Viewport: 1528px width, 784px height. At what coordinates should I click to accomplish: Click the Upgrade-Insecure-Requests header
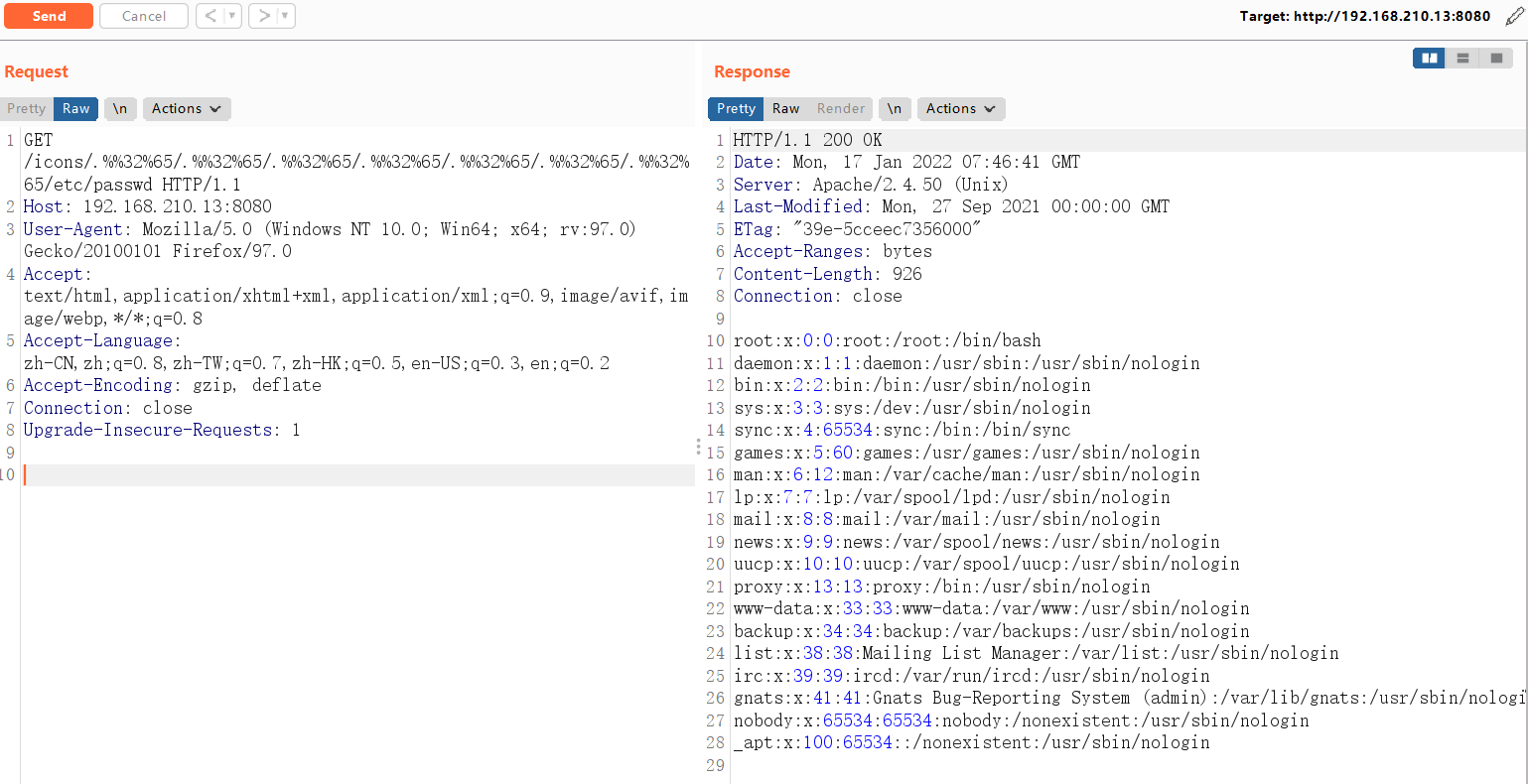click(162, 430)
